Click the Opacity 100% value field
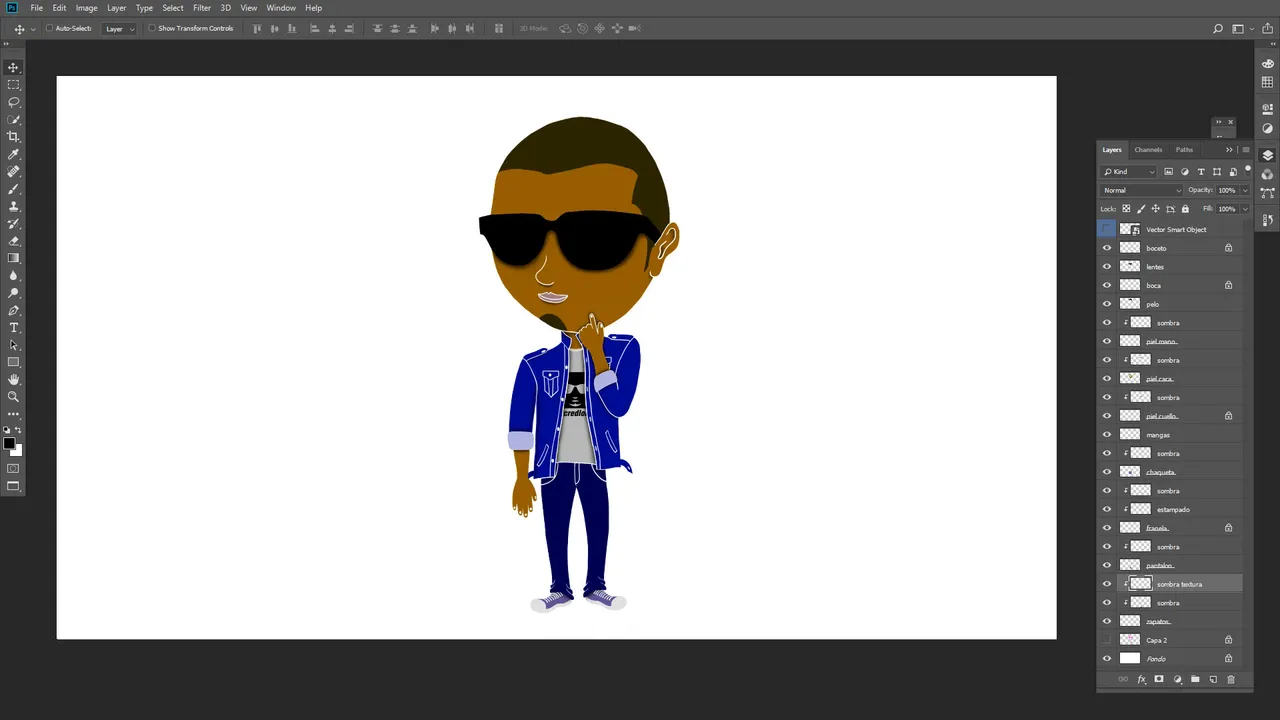Viewport: 1280px width, 720px height. point(1226,190)
